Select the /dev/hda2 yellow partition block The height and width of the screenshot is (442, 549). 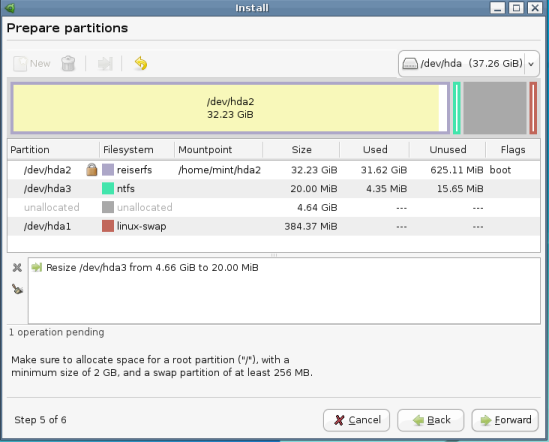230,108
